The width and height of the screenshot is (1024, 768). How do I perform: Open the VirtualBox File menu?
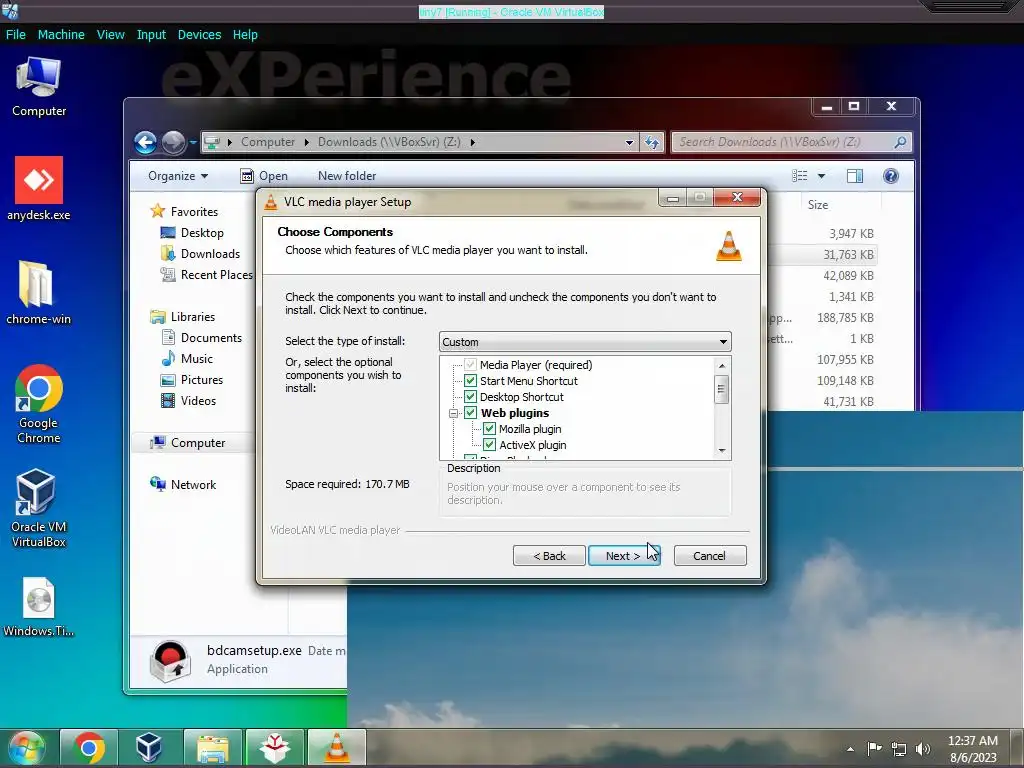(16, 35)
